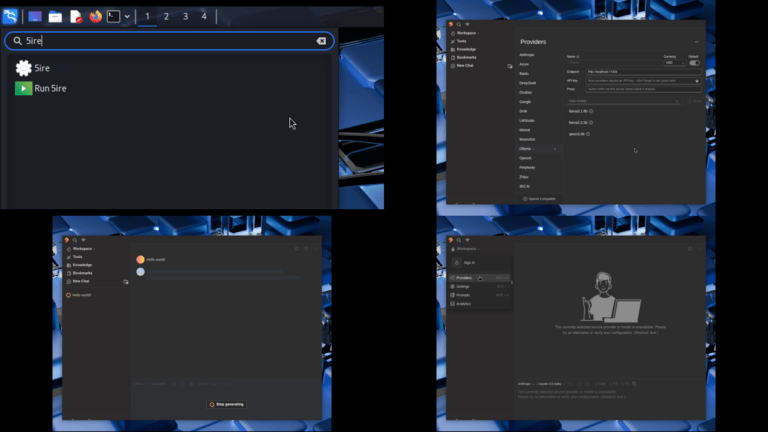Viewport: 768px width, 432px height.
Task: Switch to workspace 4 in the taskbar
Action: 204,17
